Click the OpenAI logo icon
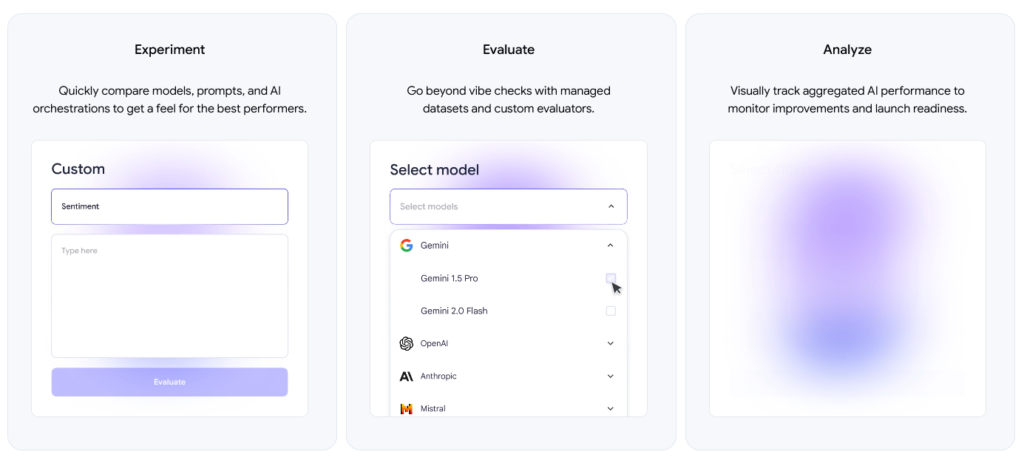 coord(406,343)
